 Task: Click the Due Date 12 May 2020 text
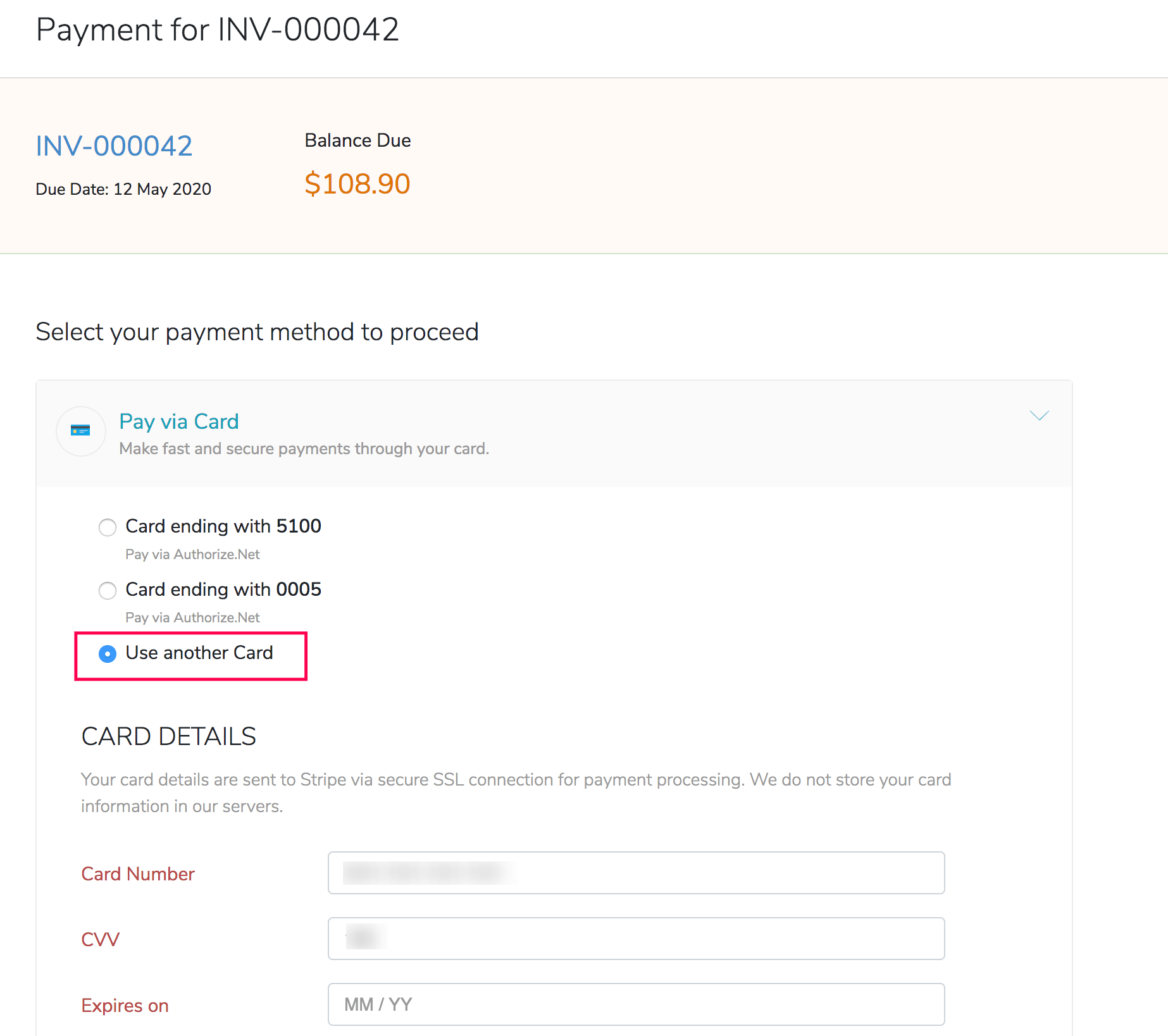tap(123, 188)
